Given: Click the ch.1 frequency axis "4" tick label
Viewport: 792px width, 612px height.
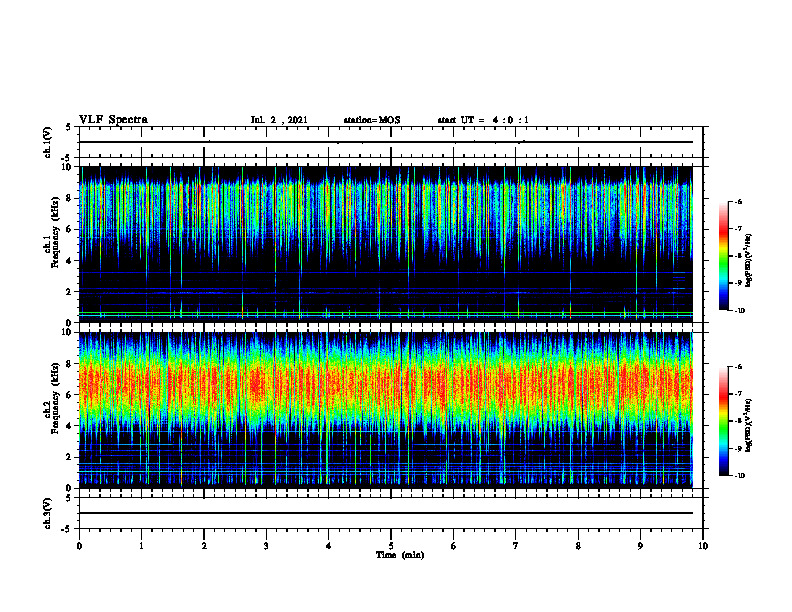Looking at the screenshot, I should 70,261.
